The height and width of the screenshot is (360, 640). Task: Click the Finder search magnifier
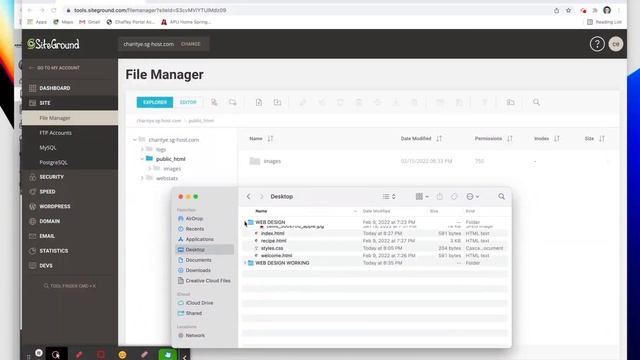(501, 197)
